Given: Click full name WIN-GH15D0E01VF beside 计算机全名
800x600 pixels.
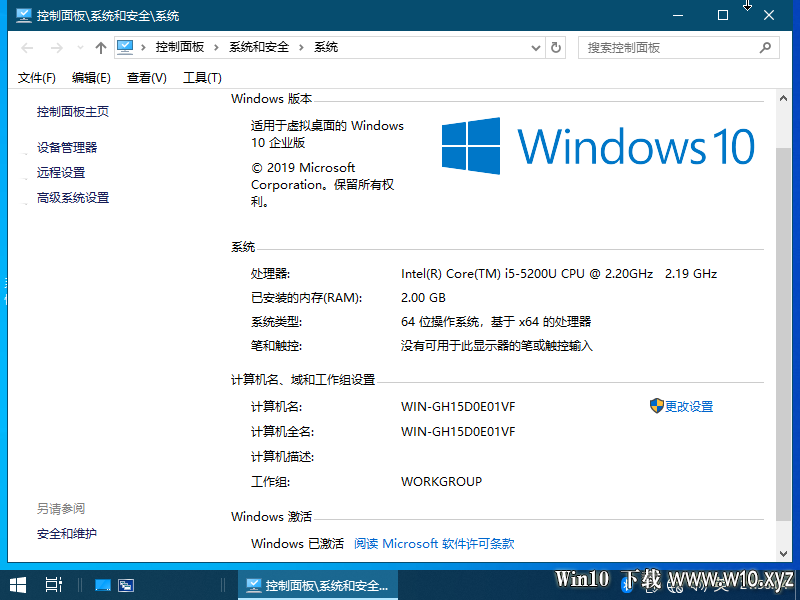Looking at the screenshot, I should tap(458, 432).
